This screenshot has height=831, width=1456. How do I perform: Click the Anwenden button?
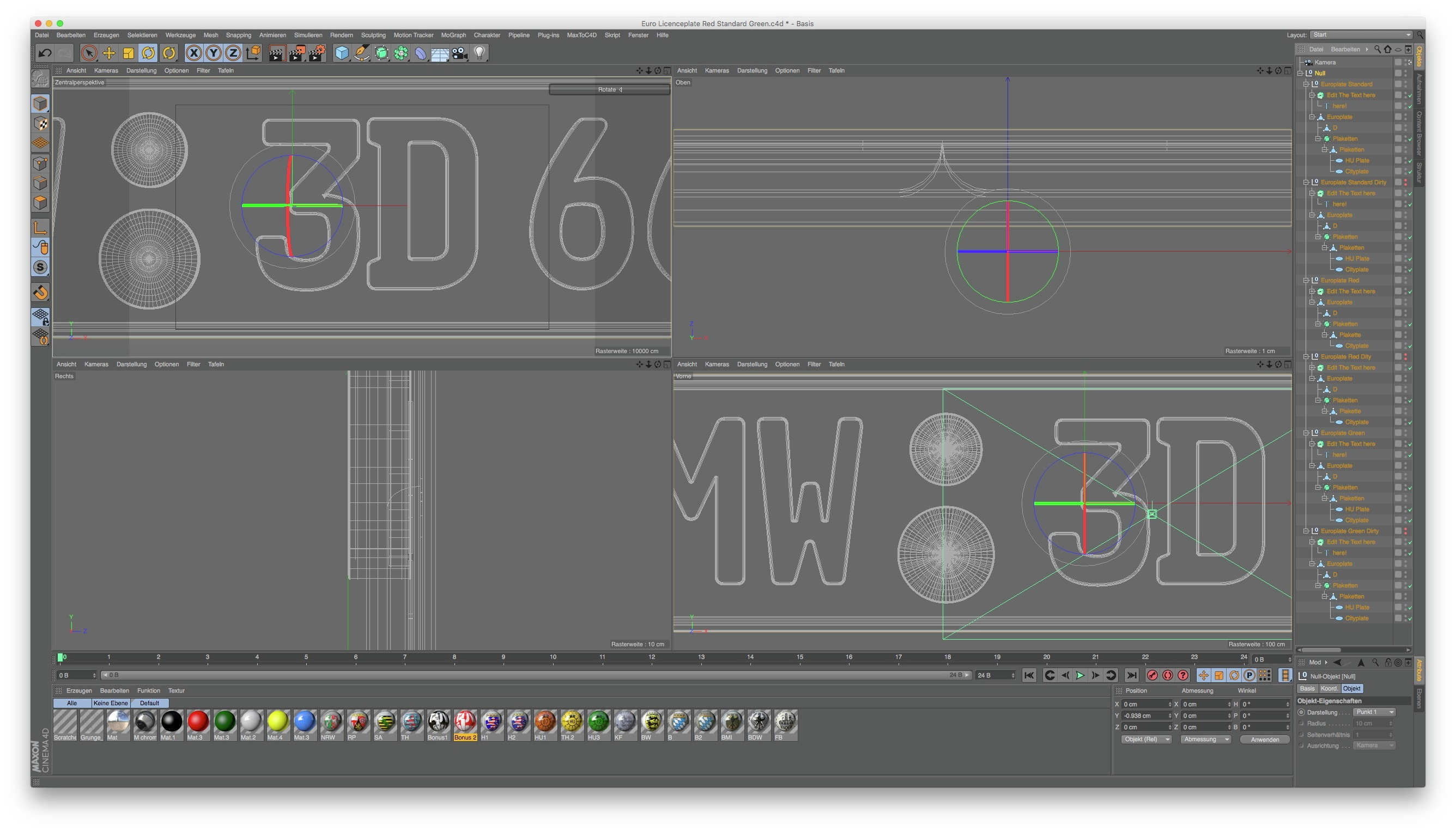click(x=1264, y=739)
